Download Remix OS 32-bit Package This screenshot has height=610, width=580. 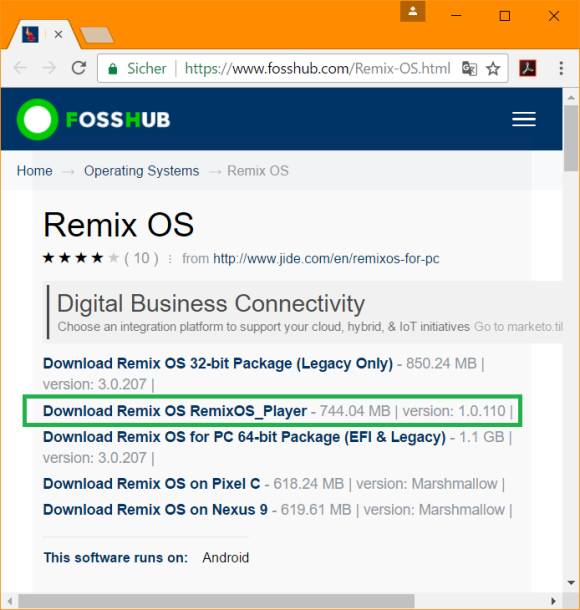click(x=218, y=363)
